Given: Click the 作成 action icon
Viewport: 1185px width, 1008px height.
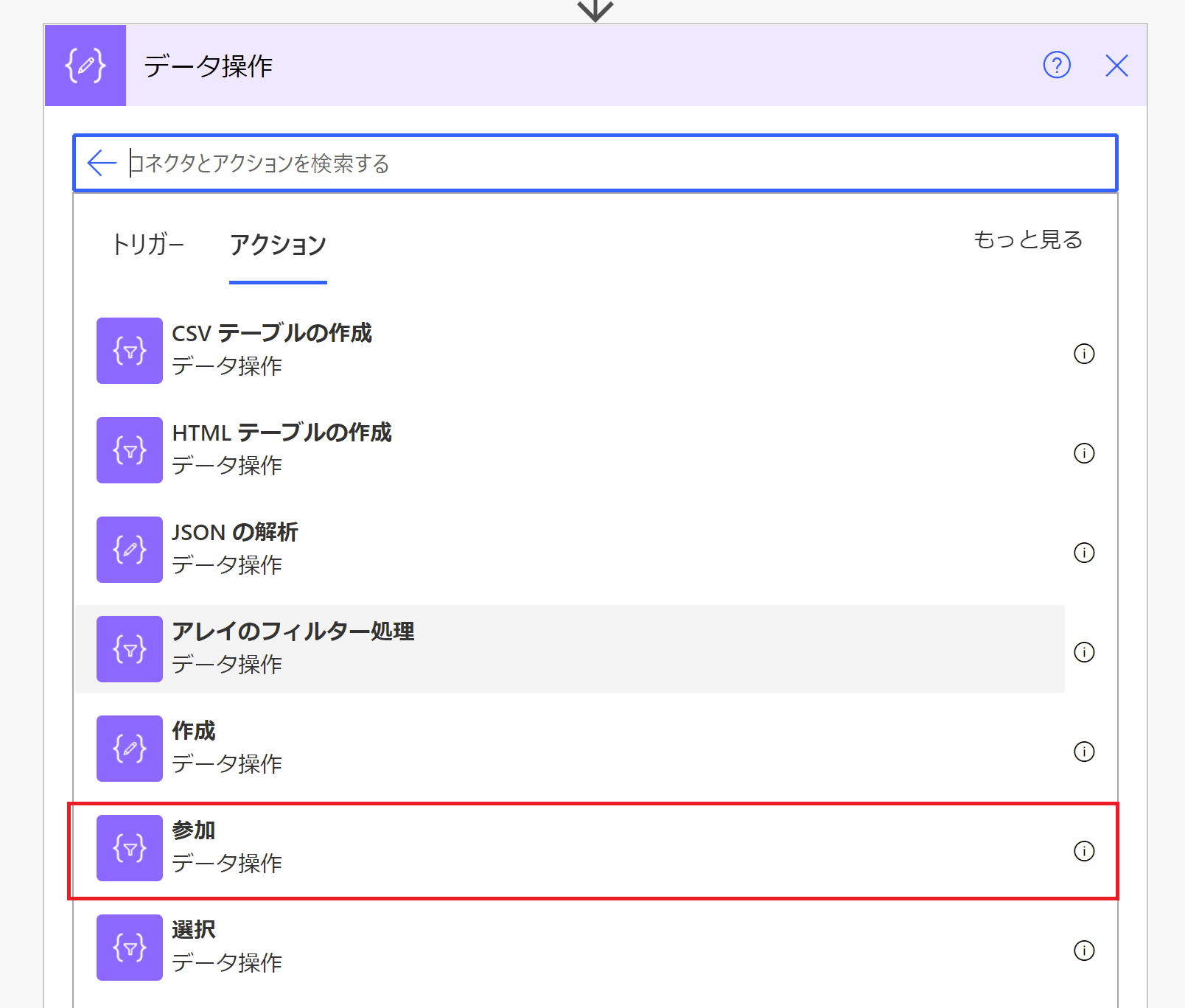Looking at the screenshot, I should (130, 749).
